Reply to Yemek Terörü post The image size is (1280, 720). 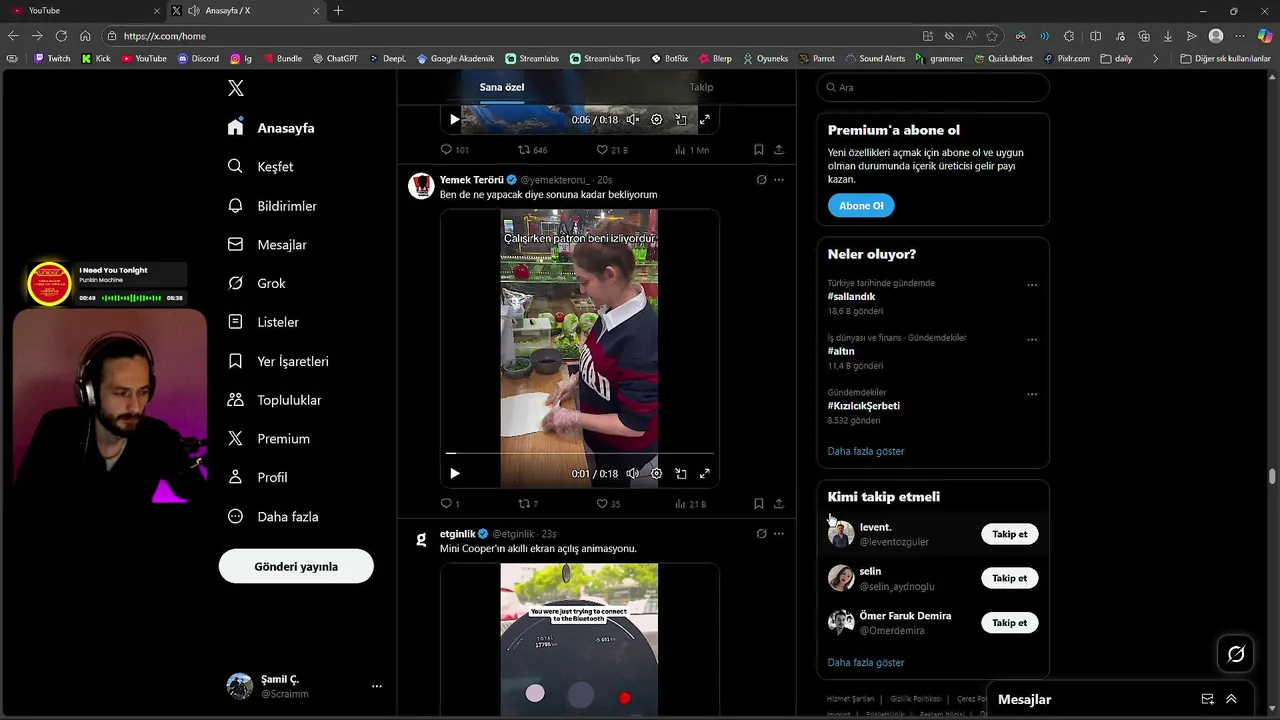coord(450,504)
